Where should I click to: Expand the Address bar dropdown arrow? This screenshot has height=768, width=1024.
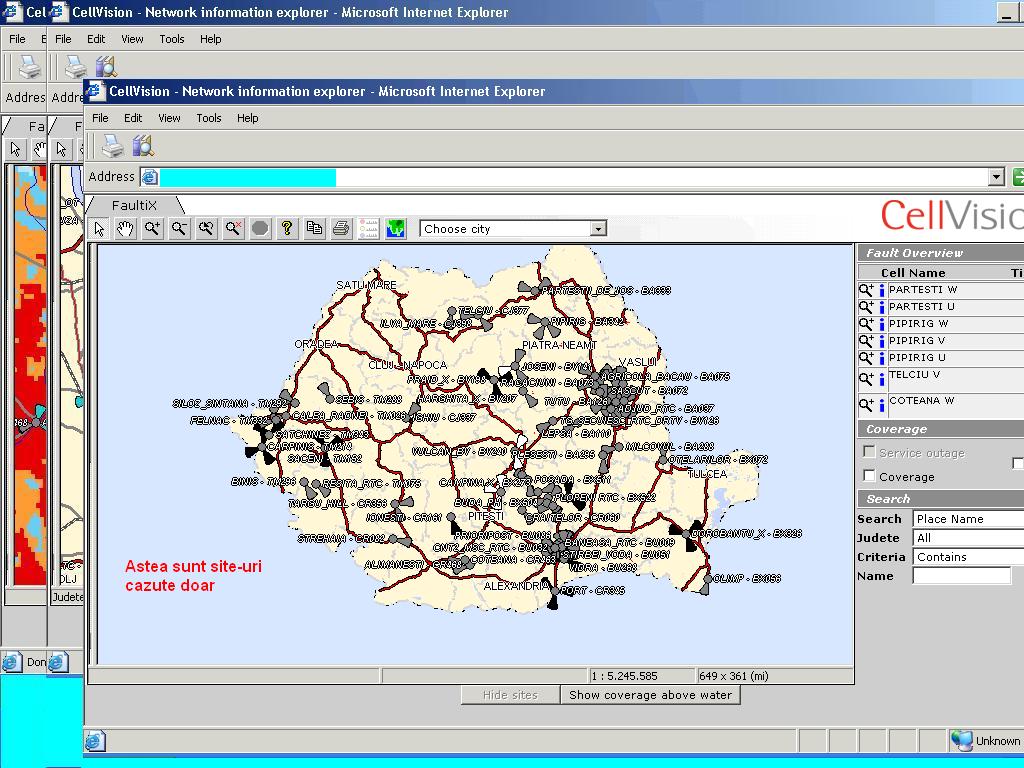point(996,176)
